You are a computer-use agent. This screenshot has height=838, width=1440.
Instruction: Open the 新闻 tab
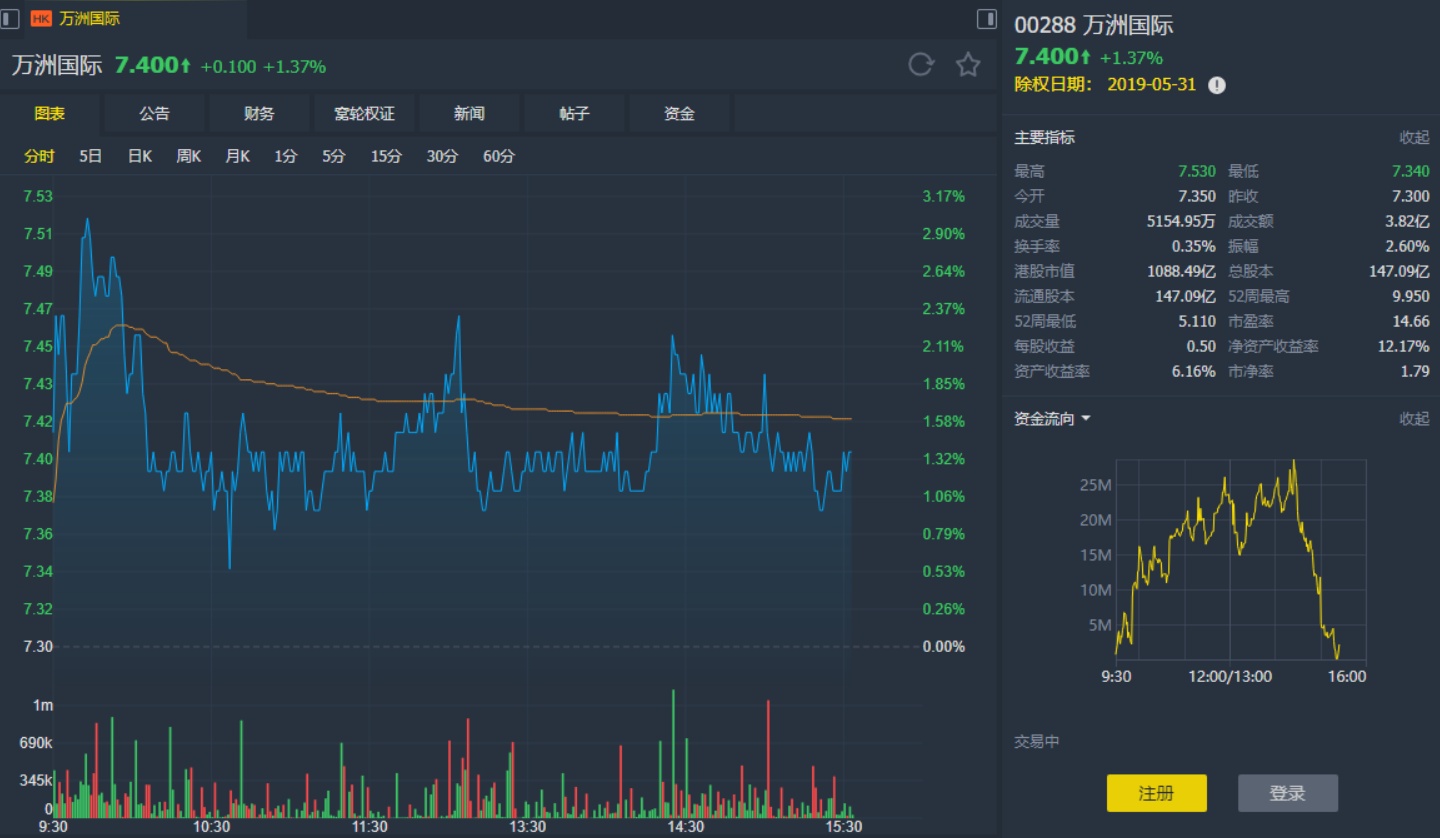click(469, 114)
